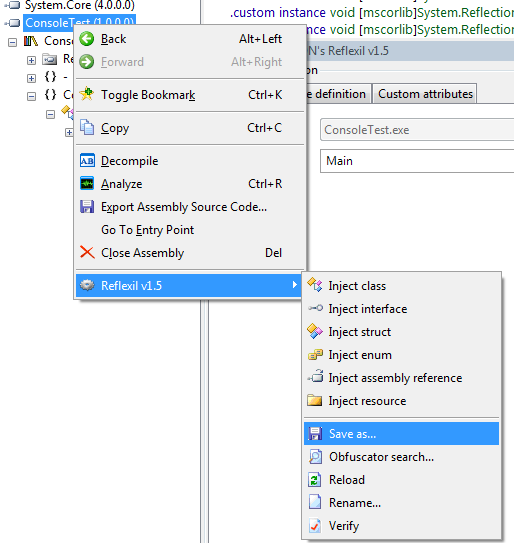Viewport: 514px width, 543px height.
Task: Open the Reflexil v1.5 submenu arrow
Action: tap(294, 285)
